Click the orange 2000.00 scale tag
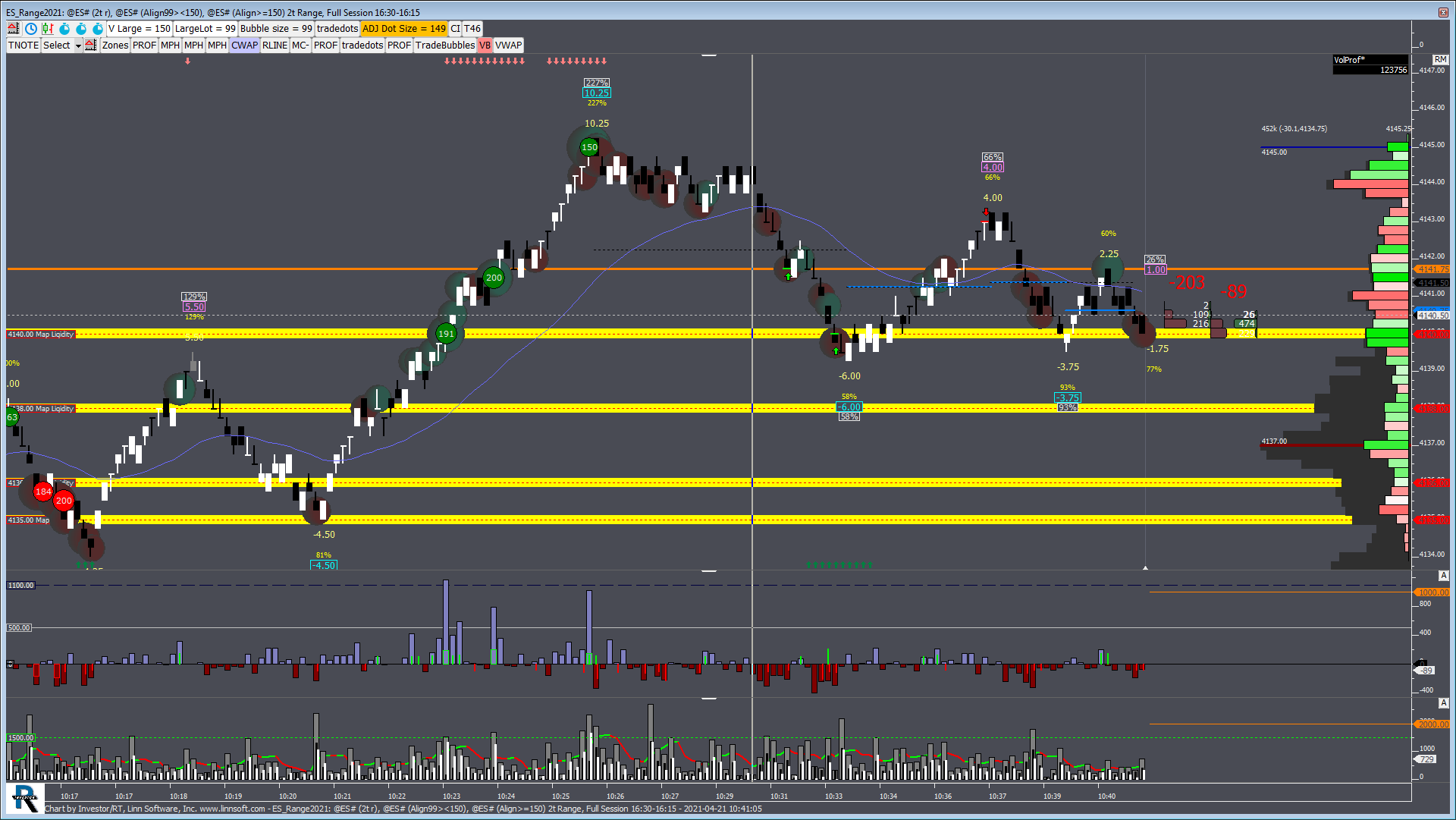Viewport: 1456px width, 820px height. click(1432, 724)
